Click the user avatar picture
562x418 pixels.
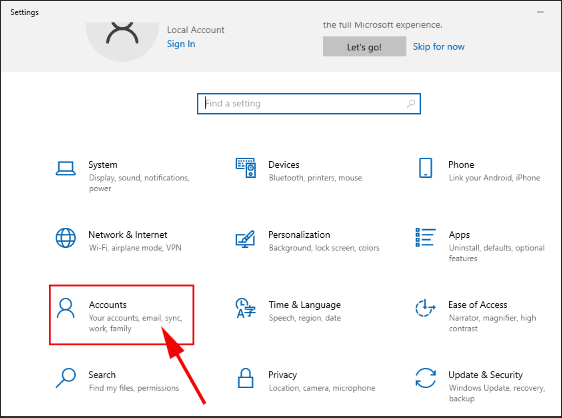coord(122,41)
